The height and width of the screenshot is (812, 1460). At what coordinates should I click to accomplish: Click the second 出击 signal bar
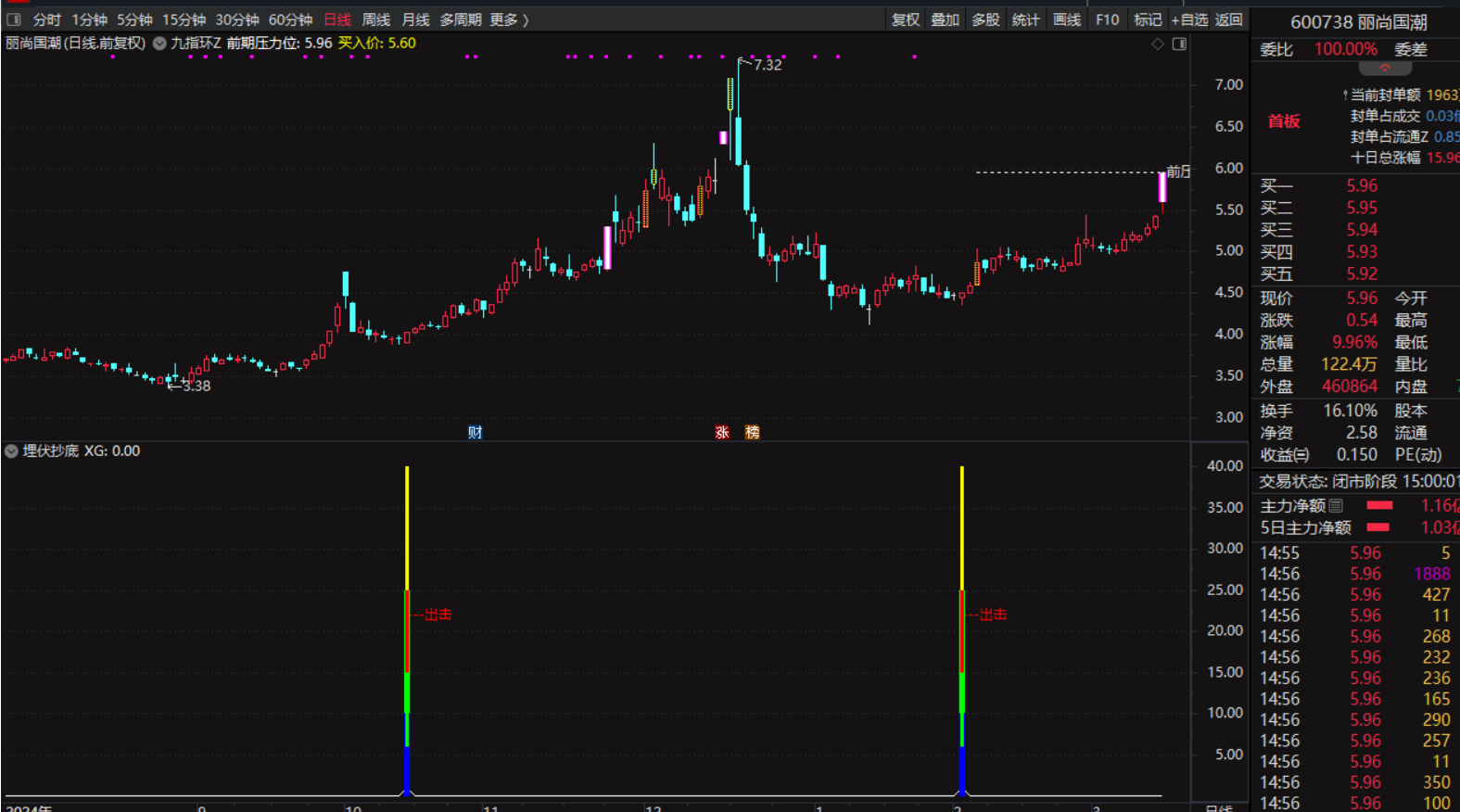point(962,630)
